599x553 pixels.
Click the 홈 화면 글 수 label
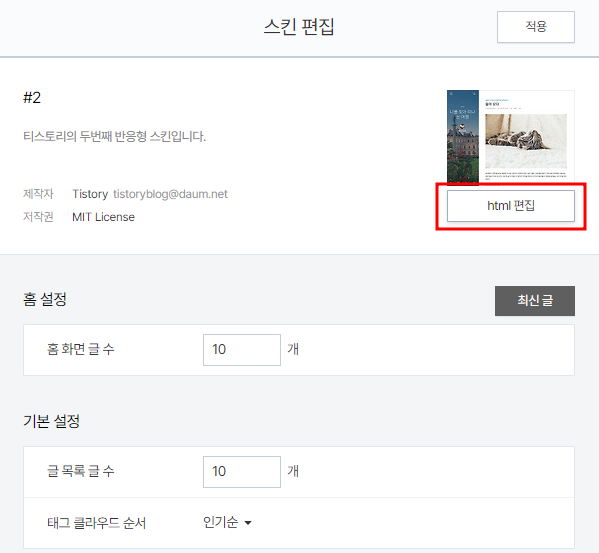pyautogui.click(x=81, y=349)
